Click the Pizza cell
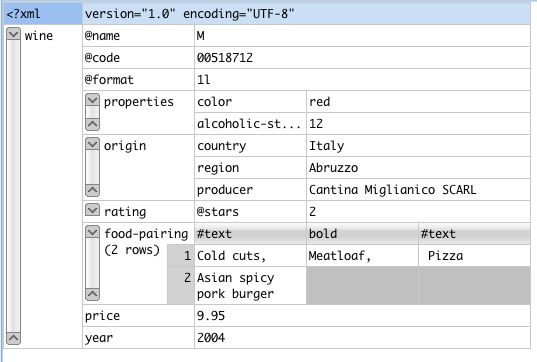Screen dimensions: 537x362 (475, 255)
